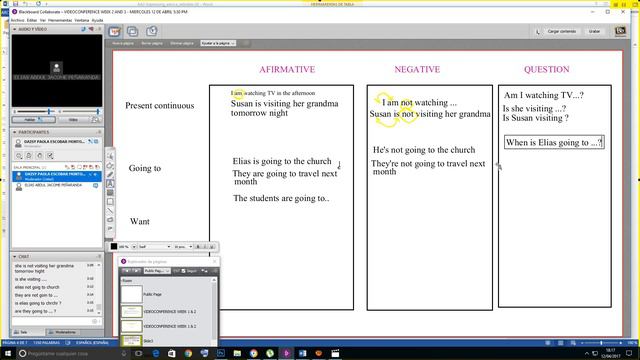Screen dimensions: 640x360
Task: Switch to web tour mode icon
Action: pos(151,31)
